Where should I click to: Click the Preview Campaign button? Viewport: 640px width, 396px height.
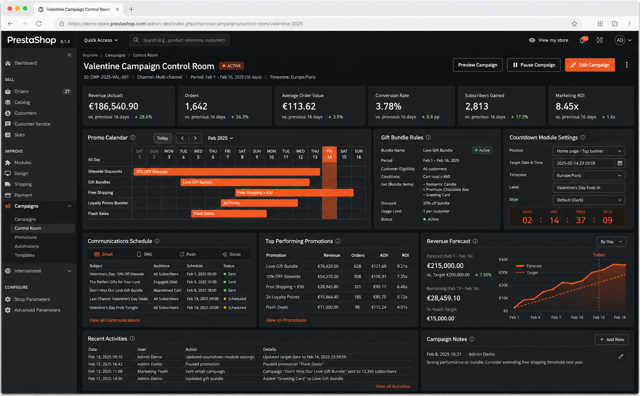tap(478, 65)
